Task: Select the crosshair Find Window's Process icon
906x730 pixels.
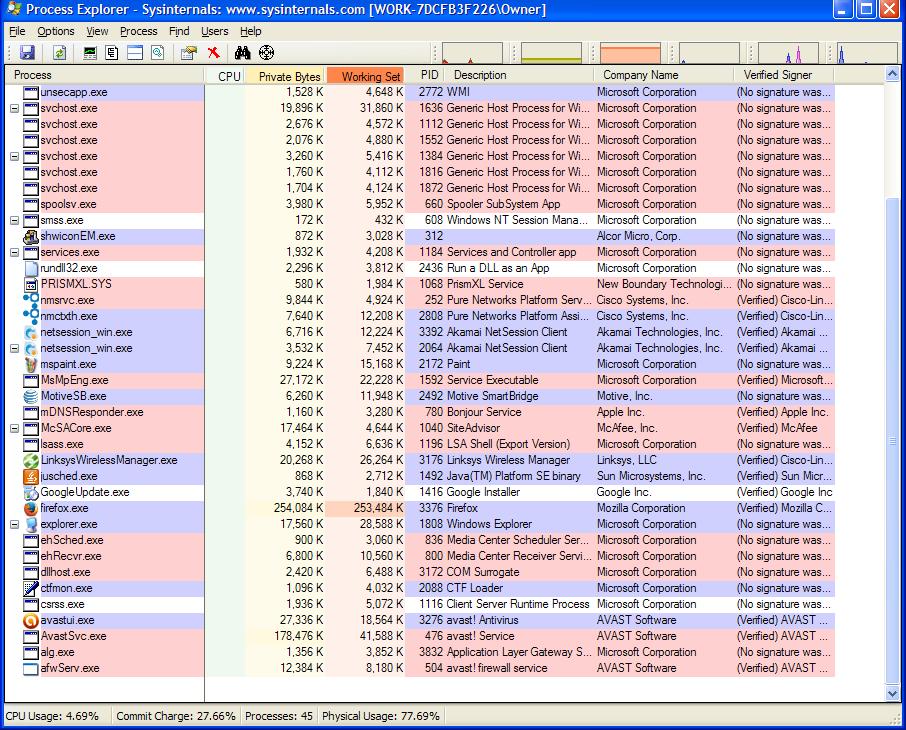Action: [266, 53]
